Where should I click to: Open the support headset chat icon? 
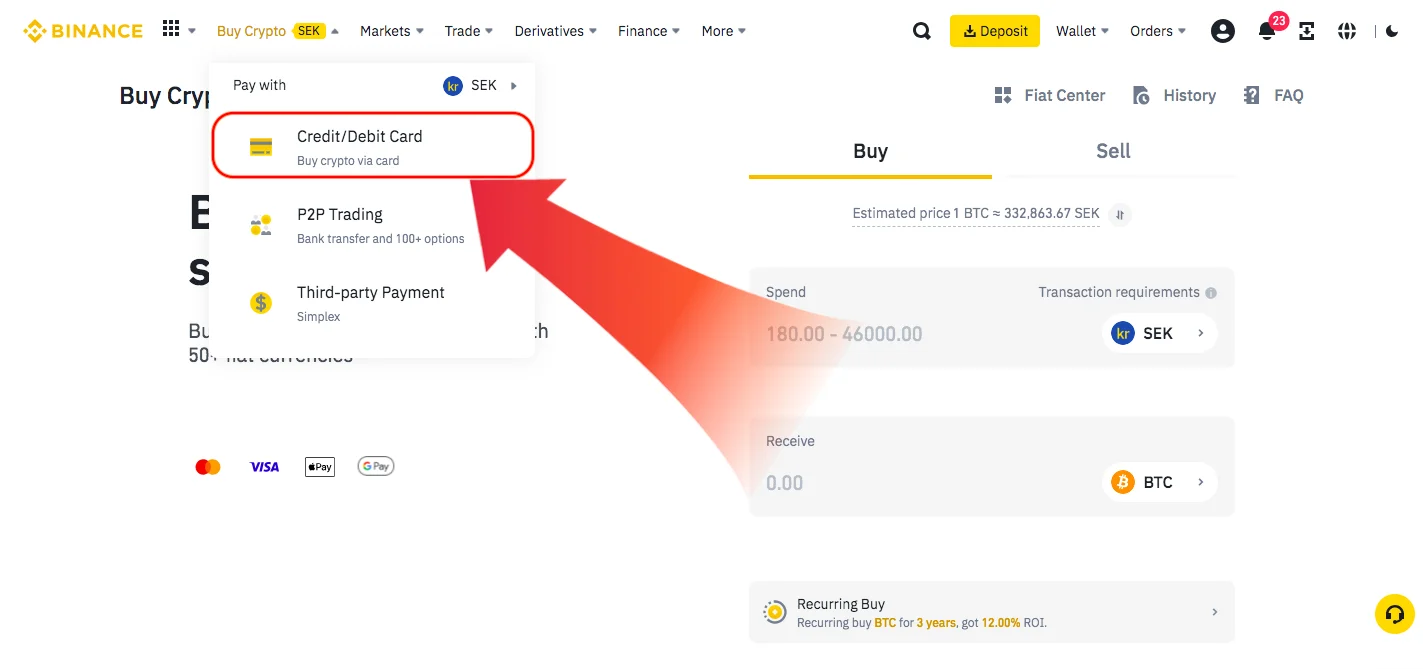coord(1395,614)
